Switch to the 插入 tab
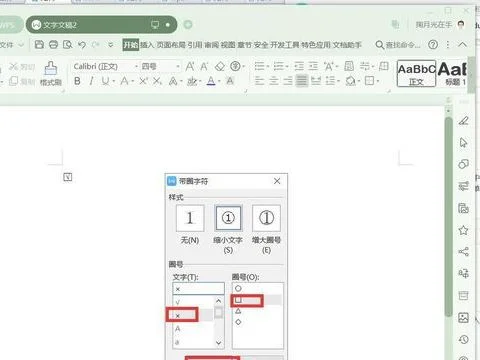This screenshot has height=360, width=480. [147, 45]
